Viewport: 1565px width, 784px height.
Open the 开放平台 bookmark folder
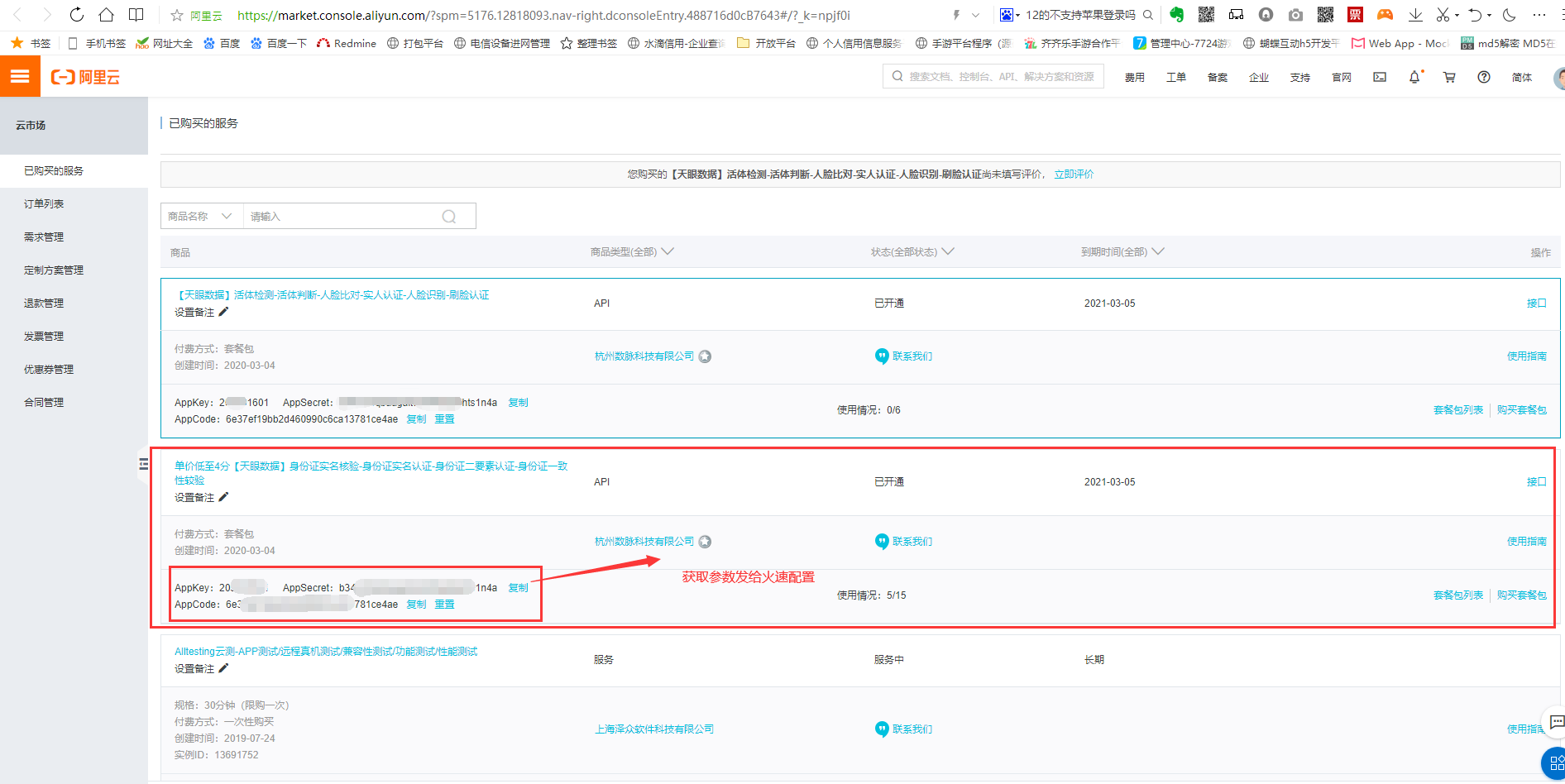[x=766, y=43]
